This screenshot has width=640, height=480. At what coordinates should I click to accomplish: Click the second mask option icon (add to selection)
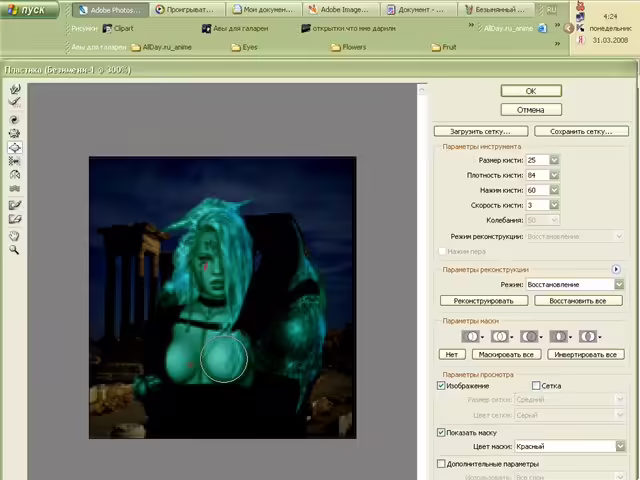[x=502, y=336]
